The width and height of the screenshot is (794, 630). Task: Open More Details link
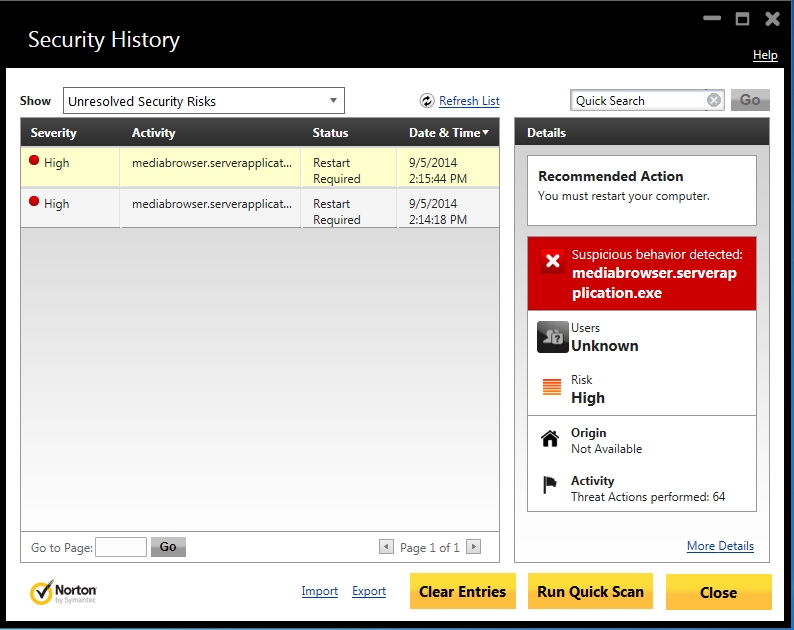[720, 546]
